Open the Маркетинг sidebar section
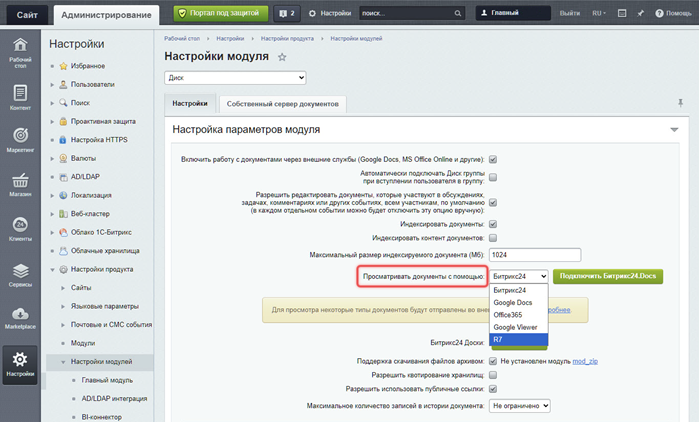The width and height of the screenshot is (700, 422). coord(20,141)
